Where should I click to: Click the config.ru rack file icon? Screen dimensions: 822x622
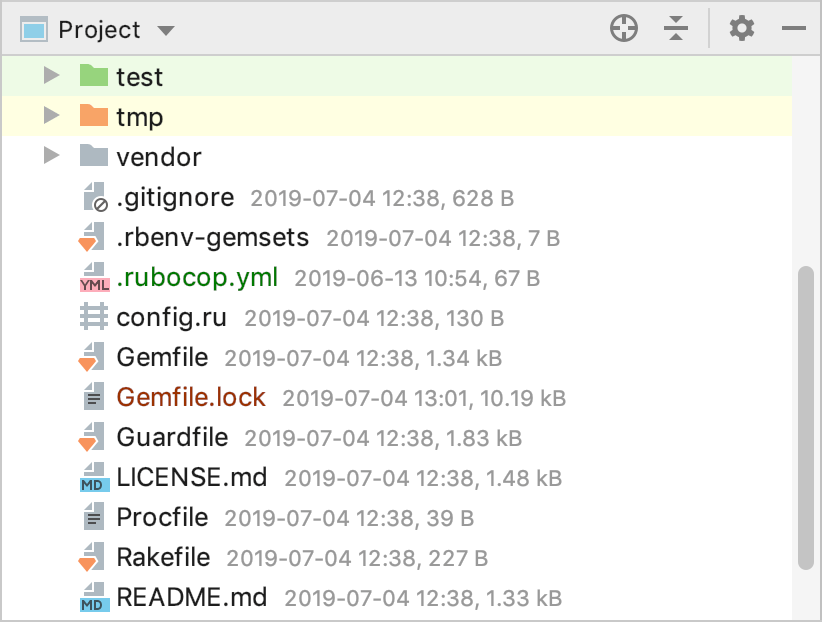click(x=93, y=318)
